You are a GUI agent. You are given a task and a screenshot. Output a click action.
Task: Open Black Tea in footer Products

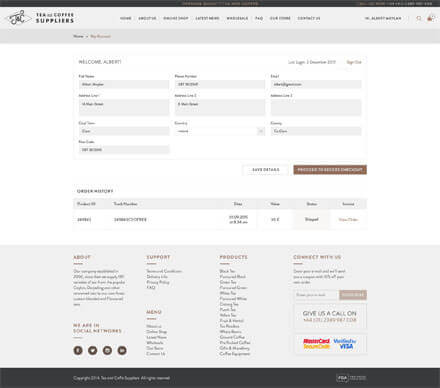pos(227,271)
